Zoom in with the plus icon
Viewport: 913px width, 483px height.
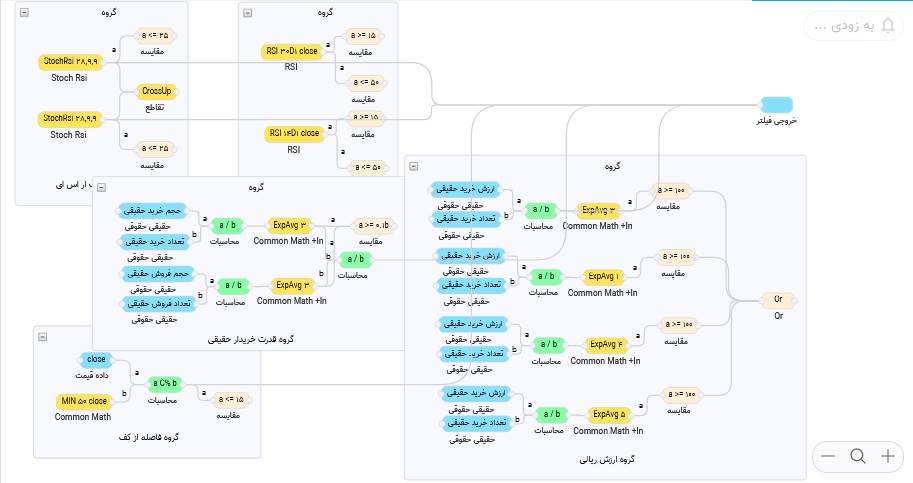point(887,456)
